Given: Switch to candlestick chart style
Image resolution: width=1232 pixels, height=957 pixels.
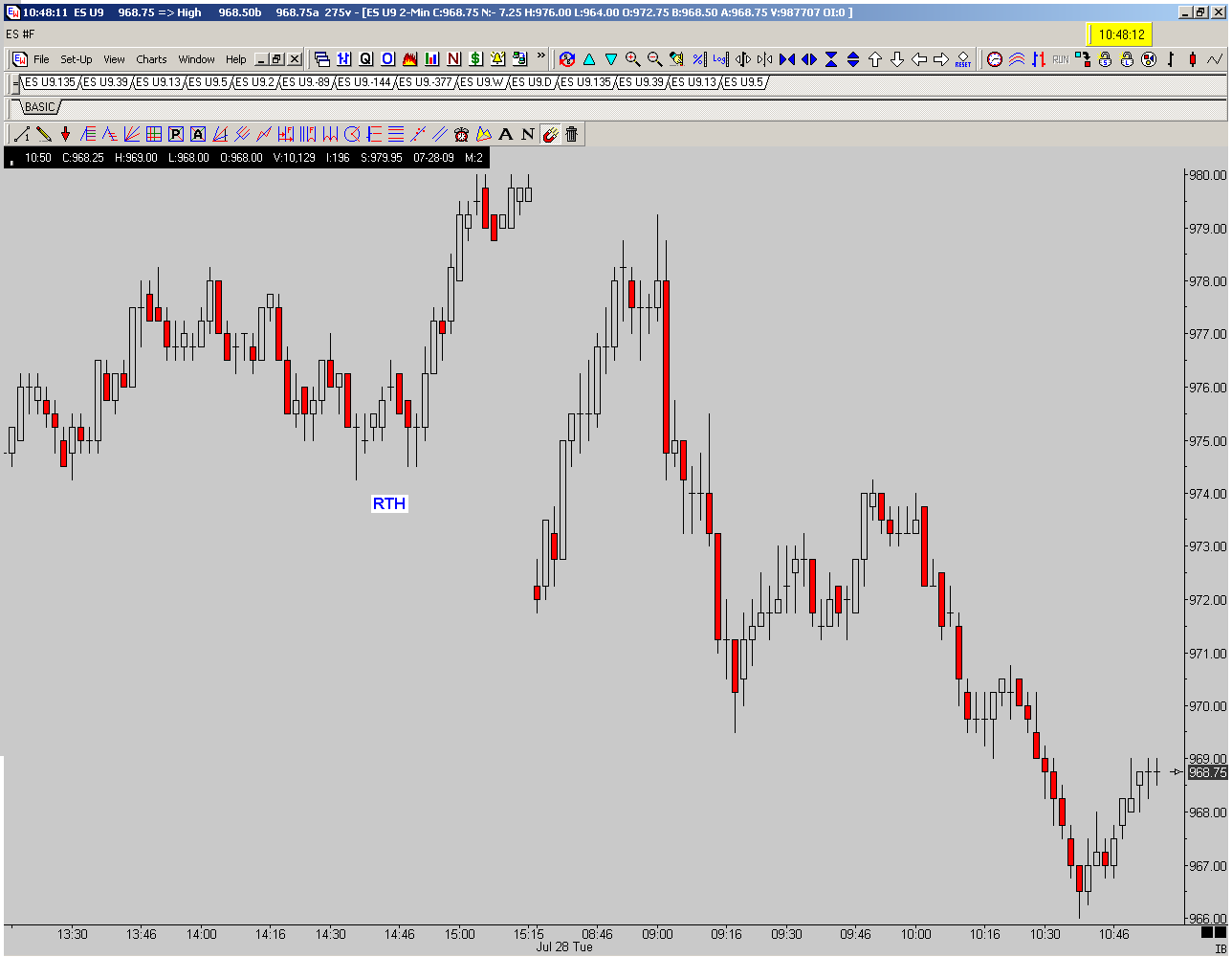Looking at the screenshot, I should [1193, 59].
